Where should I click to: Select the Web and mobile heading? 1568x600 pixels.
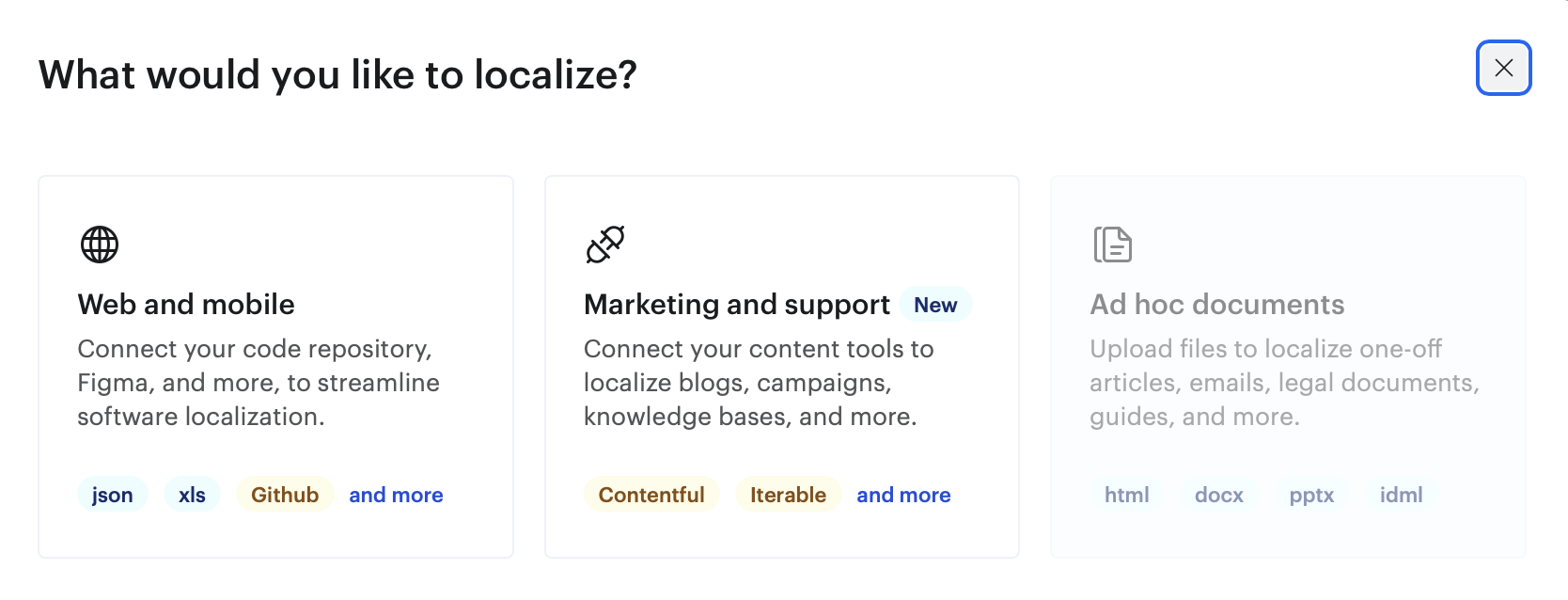186,305
